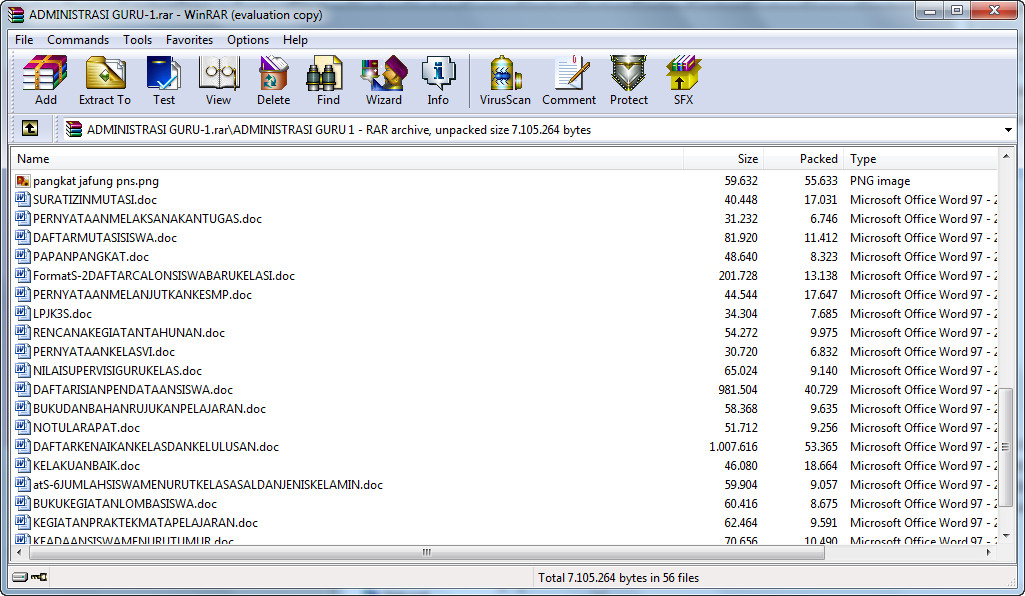The height and width of the screenshot is (596, 1025).
Task: Select KEGIATANPRAKTEKMATAPELAJARAN.doc file name
Action: 145,523
